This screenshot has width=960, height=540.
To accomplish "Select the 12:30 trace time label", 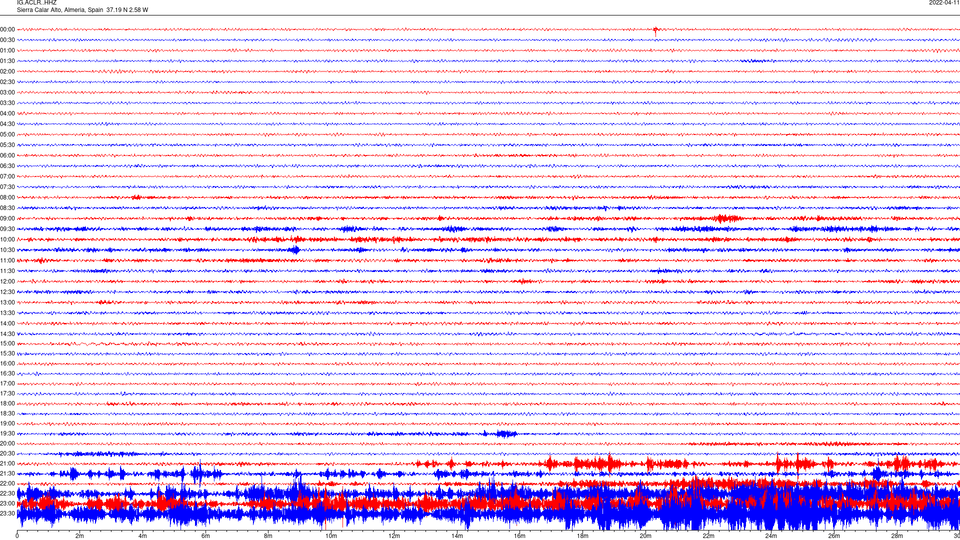I will 7,292.
